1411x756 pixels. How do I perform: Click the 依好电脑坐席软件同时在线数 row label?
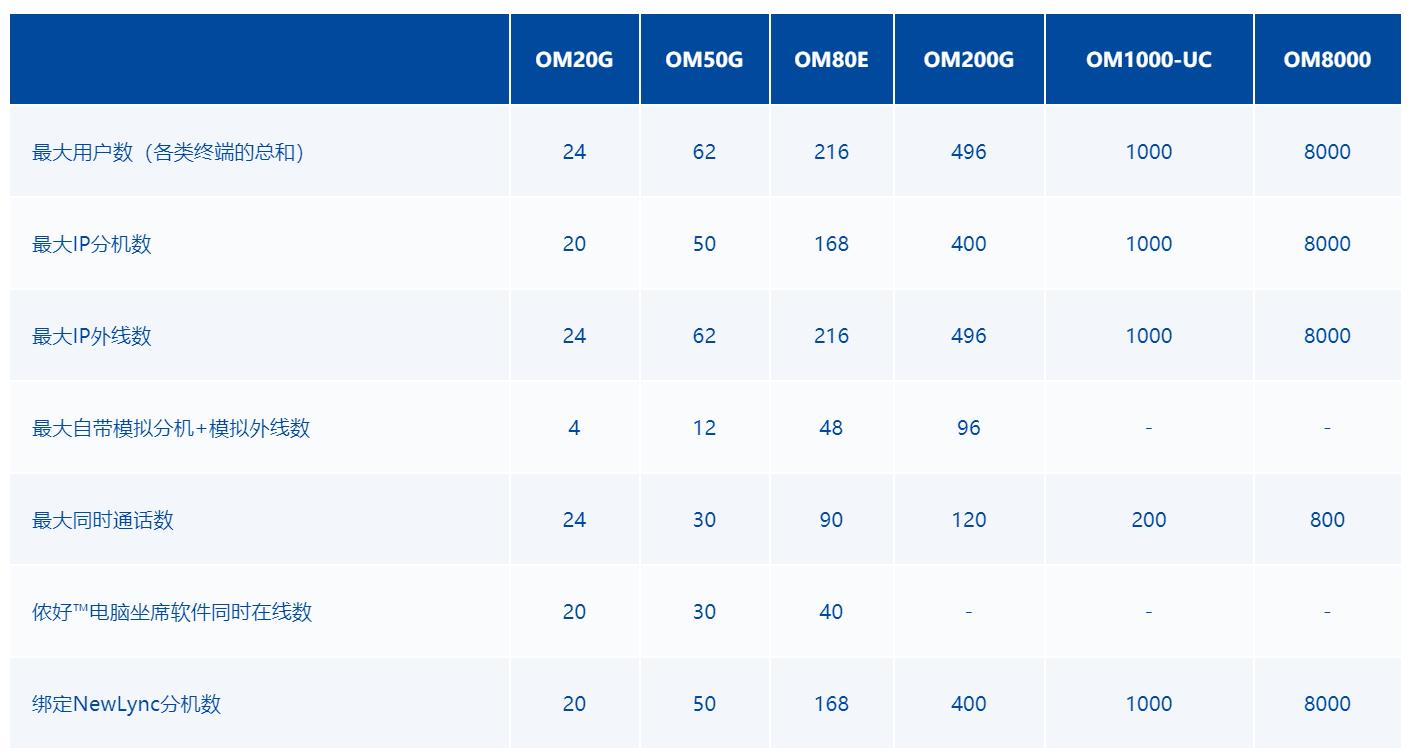[x=172, y=612]
